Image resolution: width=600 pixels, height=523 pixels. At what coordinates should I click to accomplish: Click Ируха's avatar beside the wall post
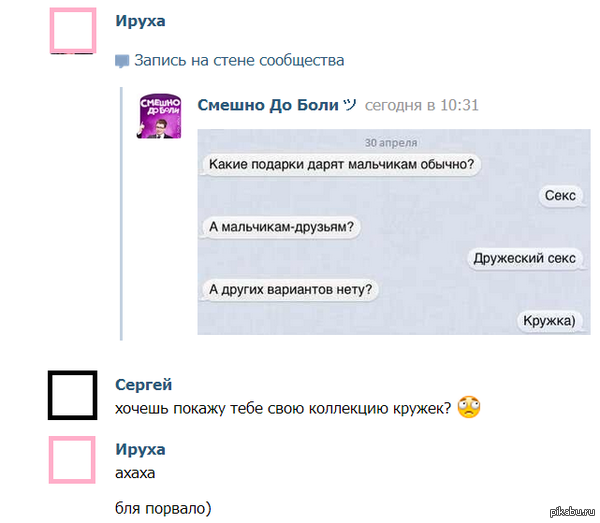[73, 30]
